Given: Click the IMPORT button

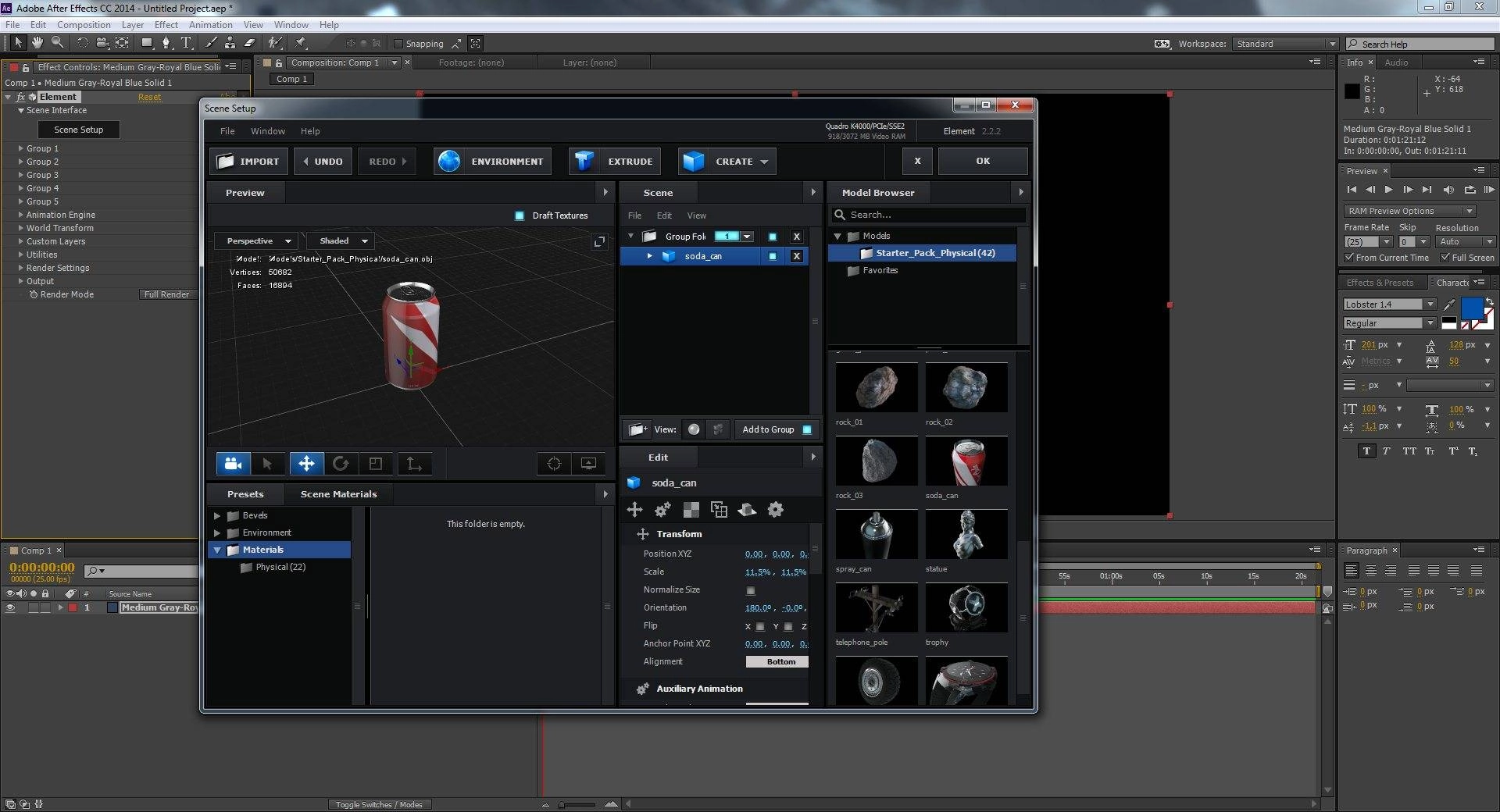Looking at the screenshot, I should (248, 162).
